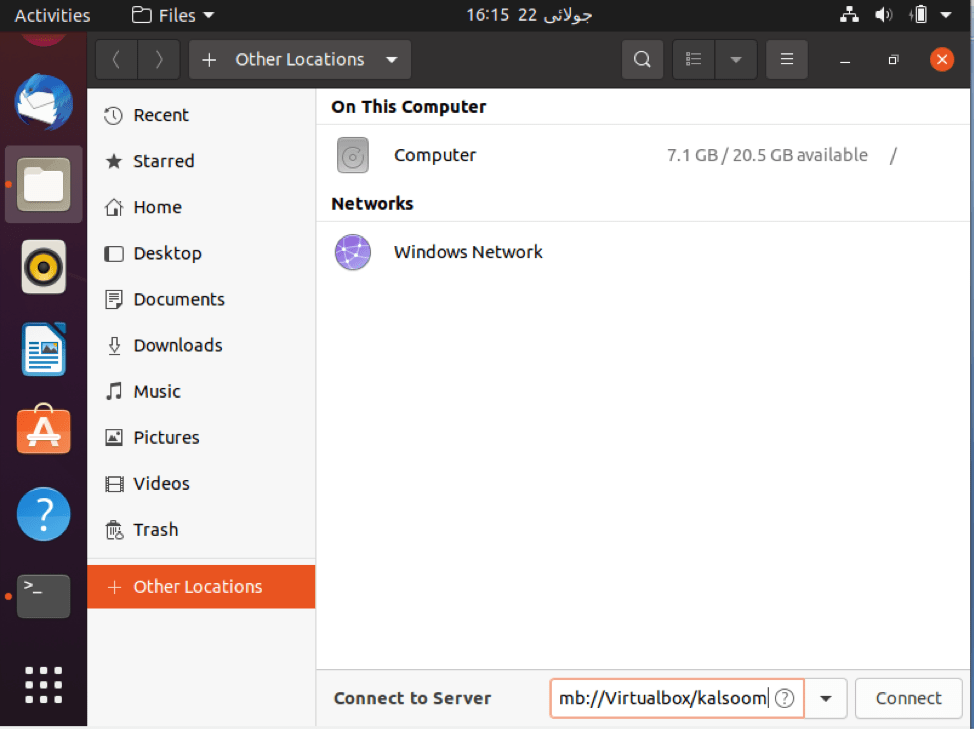Navigate back using the arrow button
Screen dimensions: 974x729
tap(117, 59)
